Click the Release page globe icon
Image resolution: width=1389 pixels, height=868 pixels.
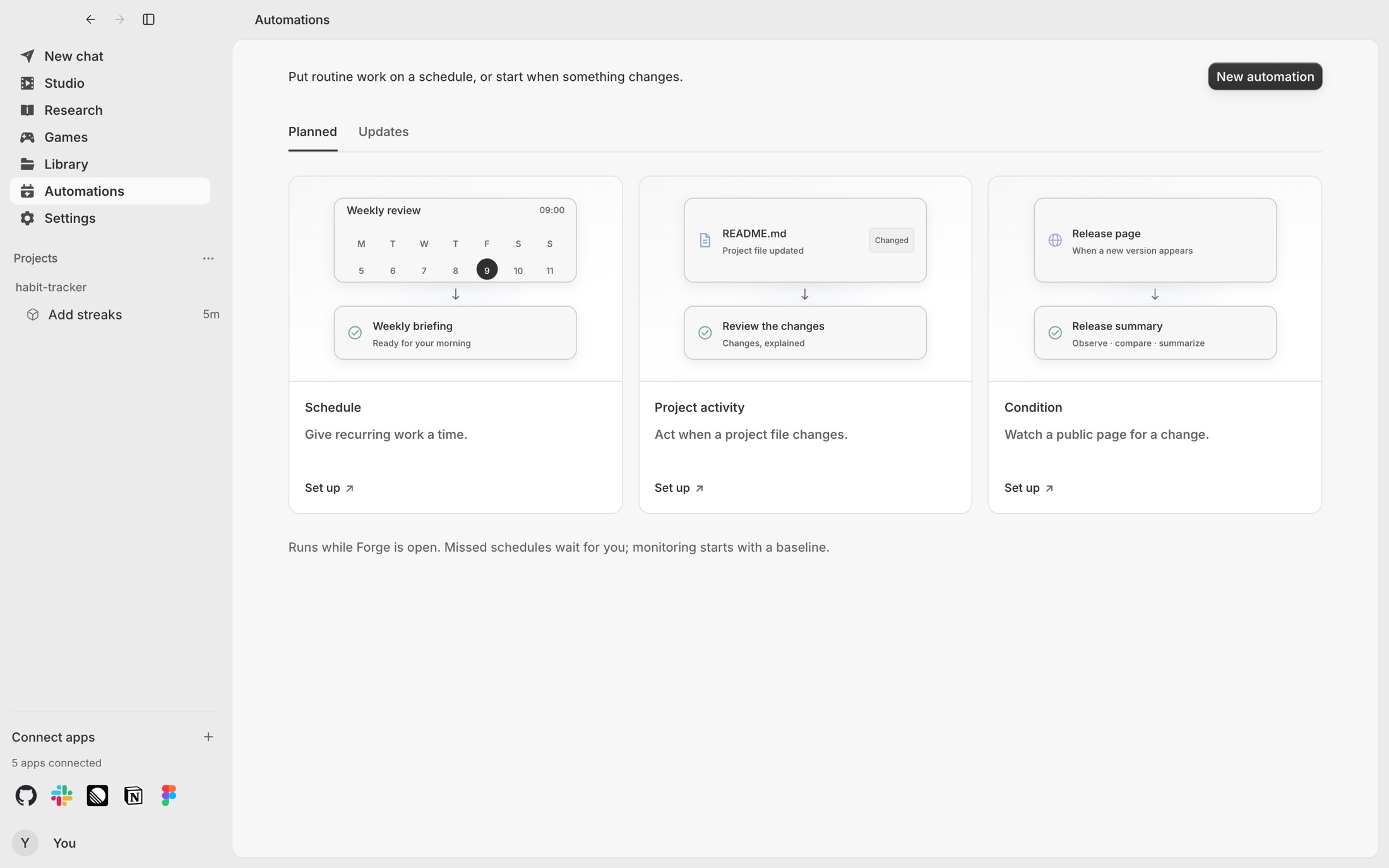pos(1054,241)
